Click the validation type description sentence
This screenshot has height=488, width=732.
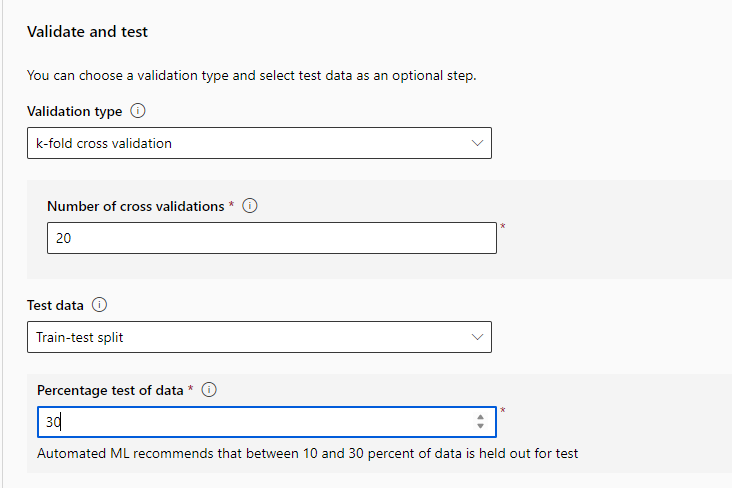251,76
